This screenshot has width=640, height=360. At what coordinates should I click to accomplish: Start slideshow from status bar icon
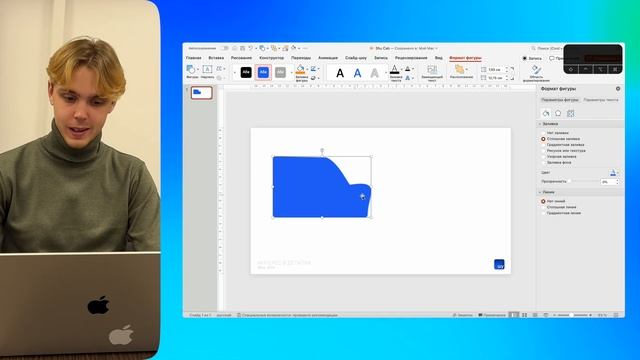click(x=546, y=315)
